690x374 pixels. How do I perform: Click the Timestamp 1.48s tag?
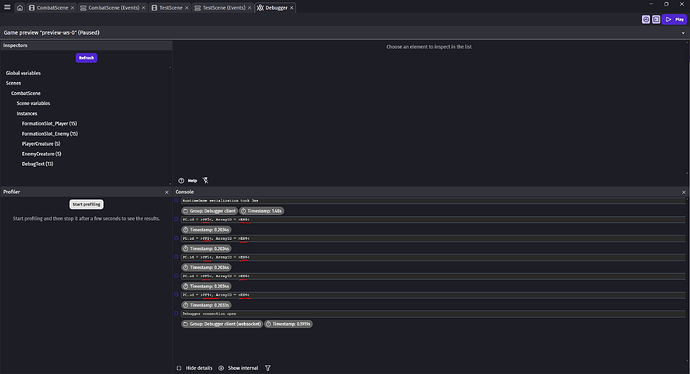click(x=261, y=211)
